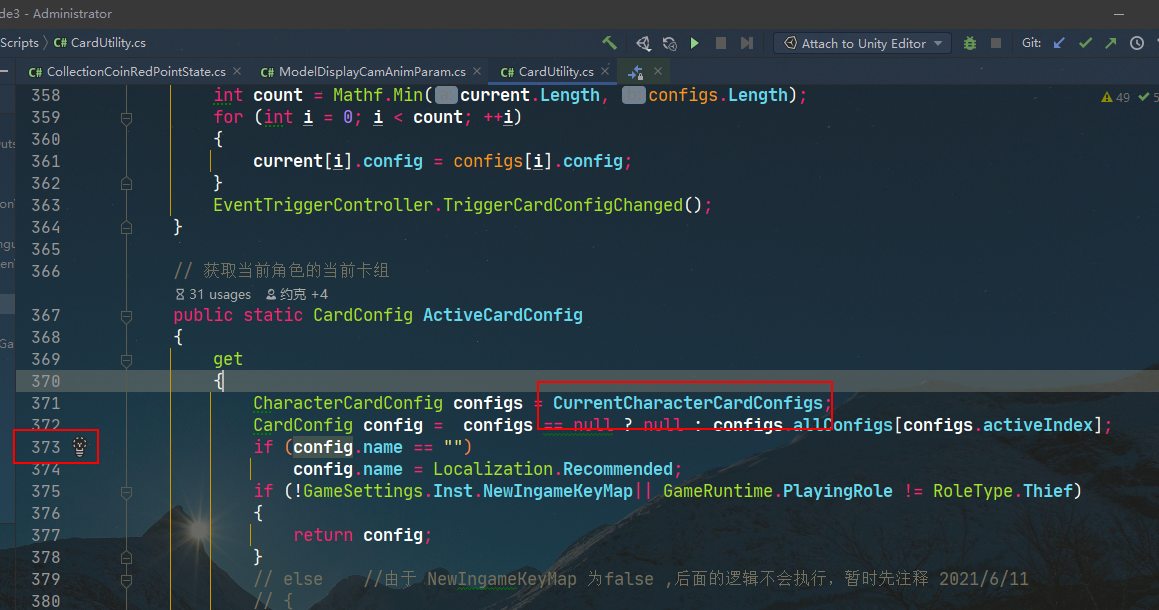The width and height of the screenshot is (1159, 610).
Task: Close the diff arrows tab
Action: [657, 71]
